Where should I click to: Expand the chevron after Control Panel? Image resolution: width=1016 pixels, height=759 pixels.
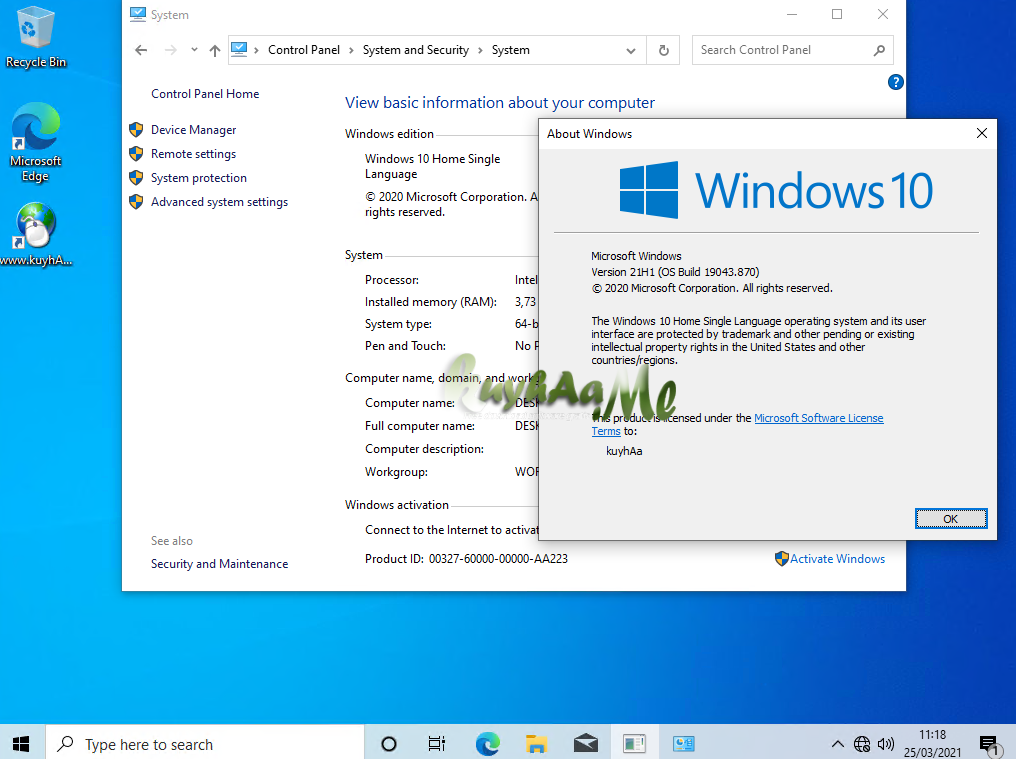coord(351,51)
